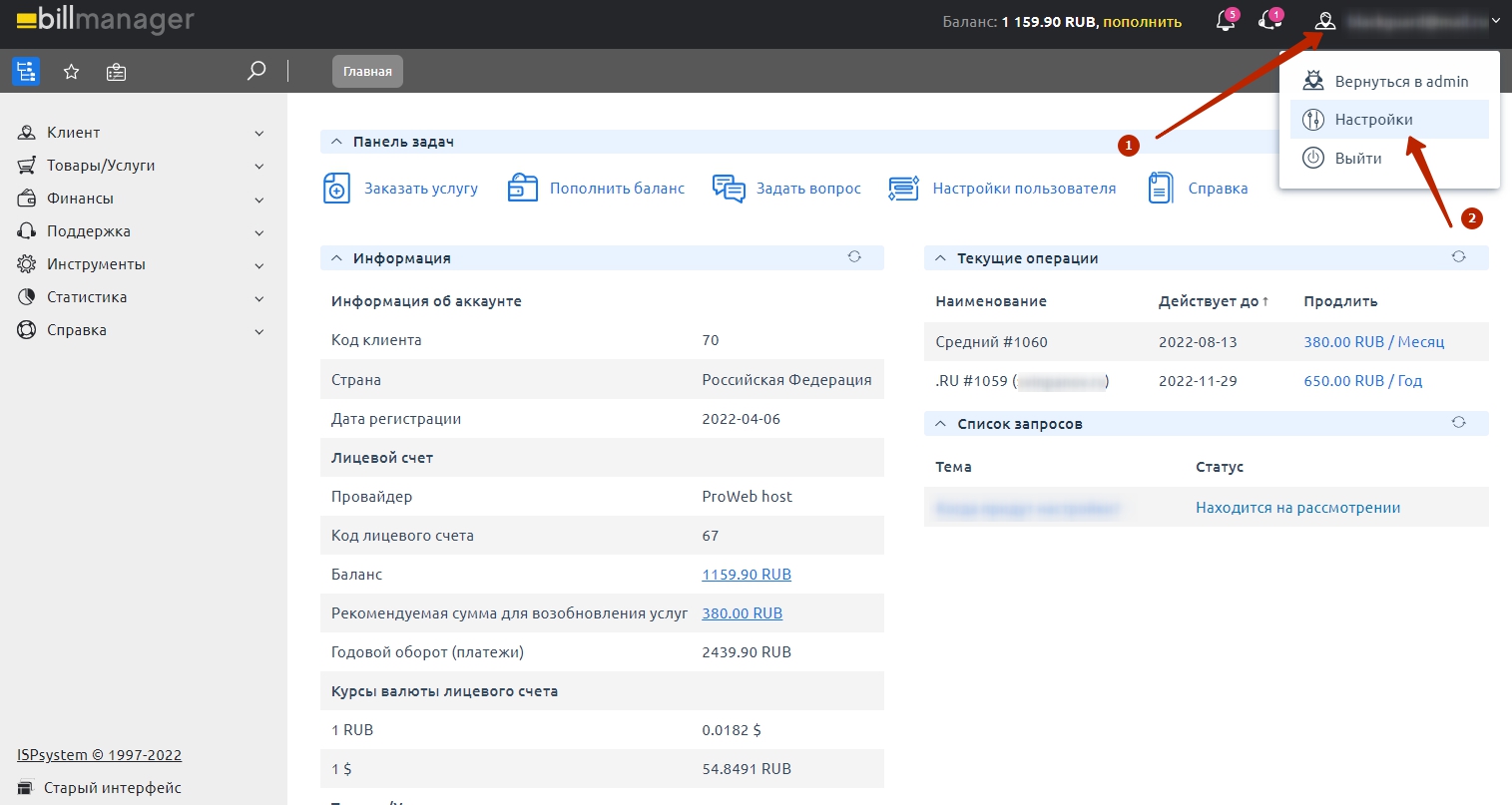Click 'пополнить' balance link in header
This screenshot has height=805, width=1512.
(1142, 22)
